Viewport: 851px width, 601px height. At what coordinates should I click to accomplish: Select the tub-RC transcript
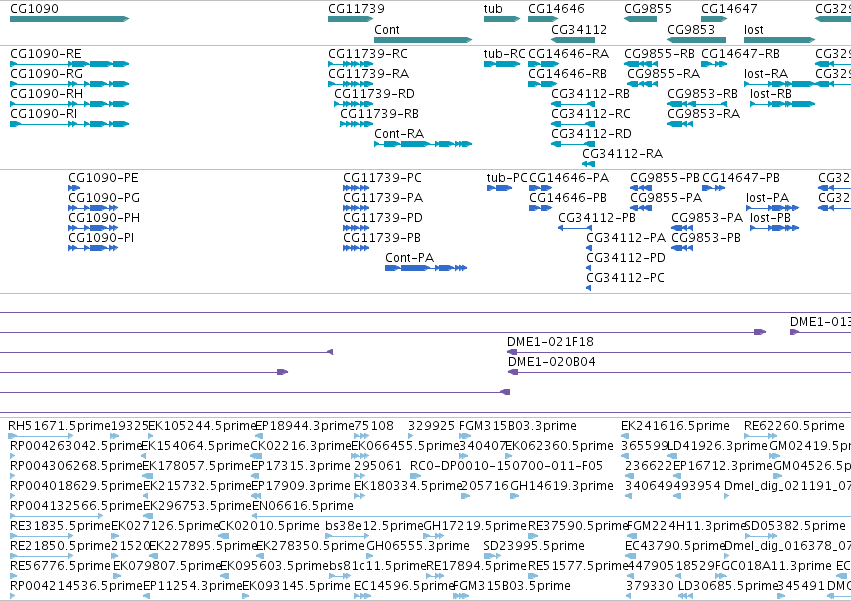point(502,64)
